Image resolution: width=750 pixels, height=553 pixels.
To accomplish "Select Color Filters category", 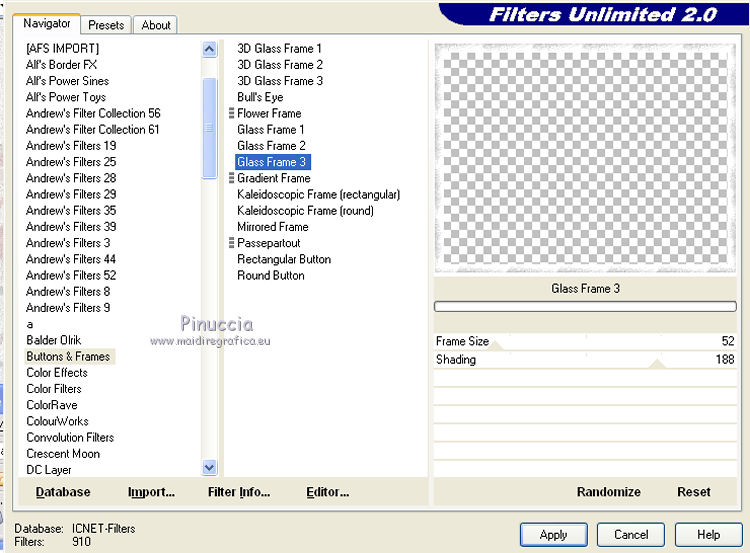I will click(54, 389).
